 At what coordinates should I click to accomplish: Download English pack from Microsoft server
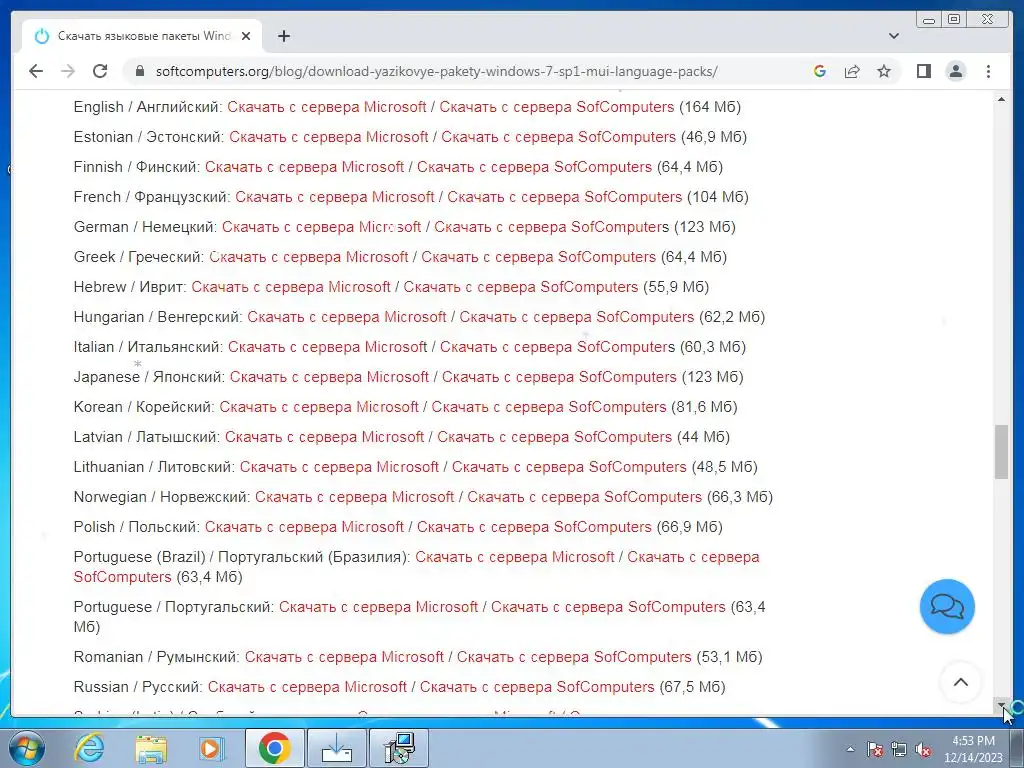[x=327, y=107]
